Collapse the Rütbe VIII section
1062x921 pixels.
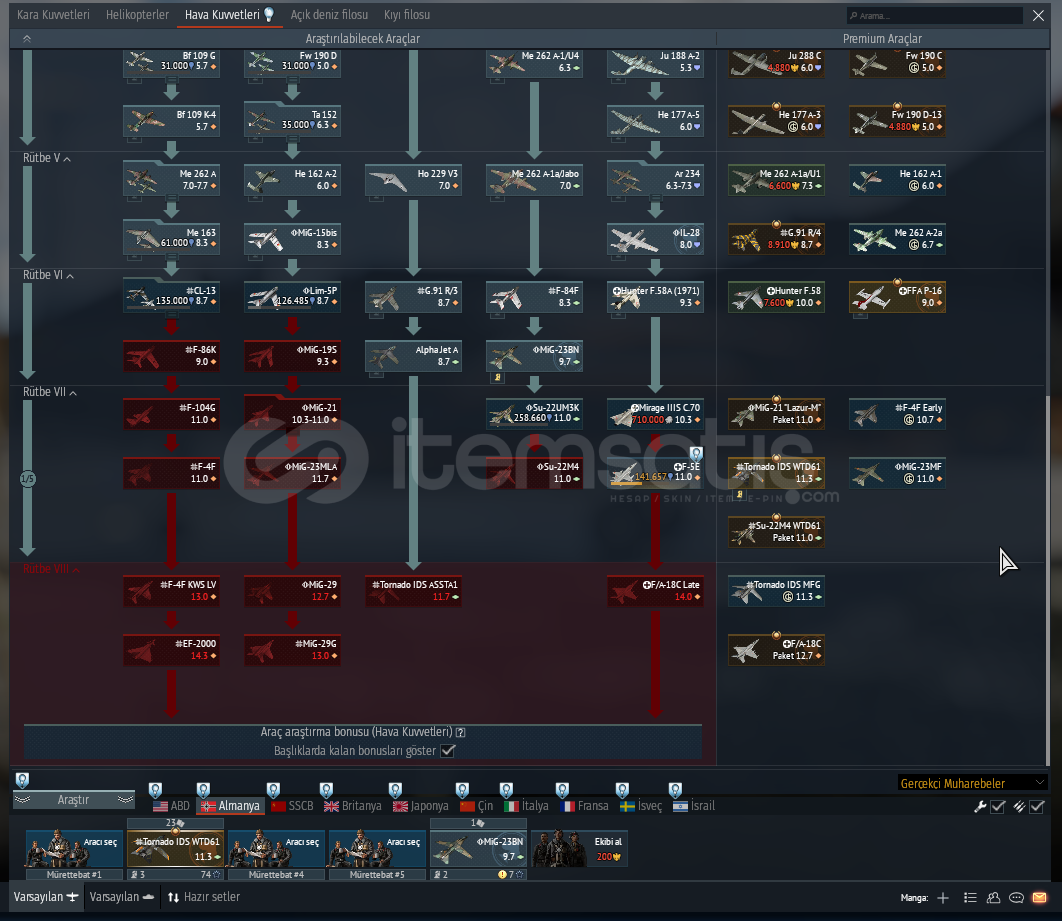[x=51, y=569]
